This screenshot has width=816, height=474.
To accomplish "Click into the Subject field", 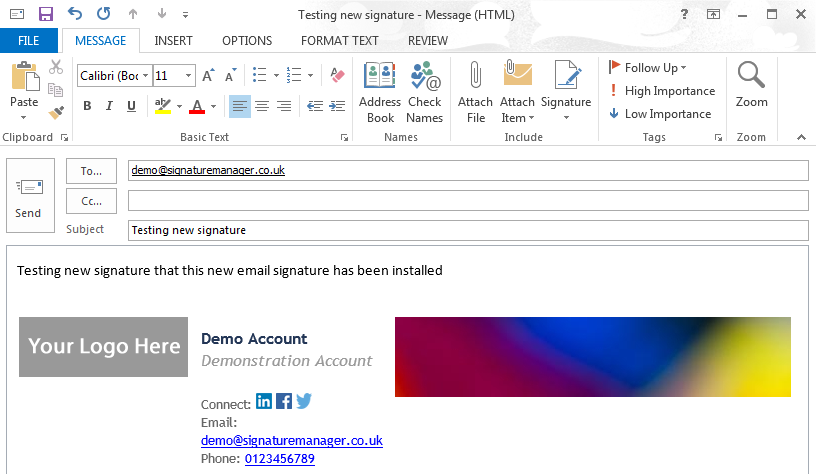I will click(467, 230).
